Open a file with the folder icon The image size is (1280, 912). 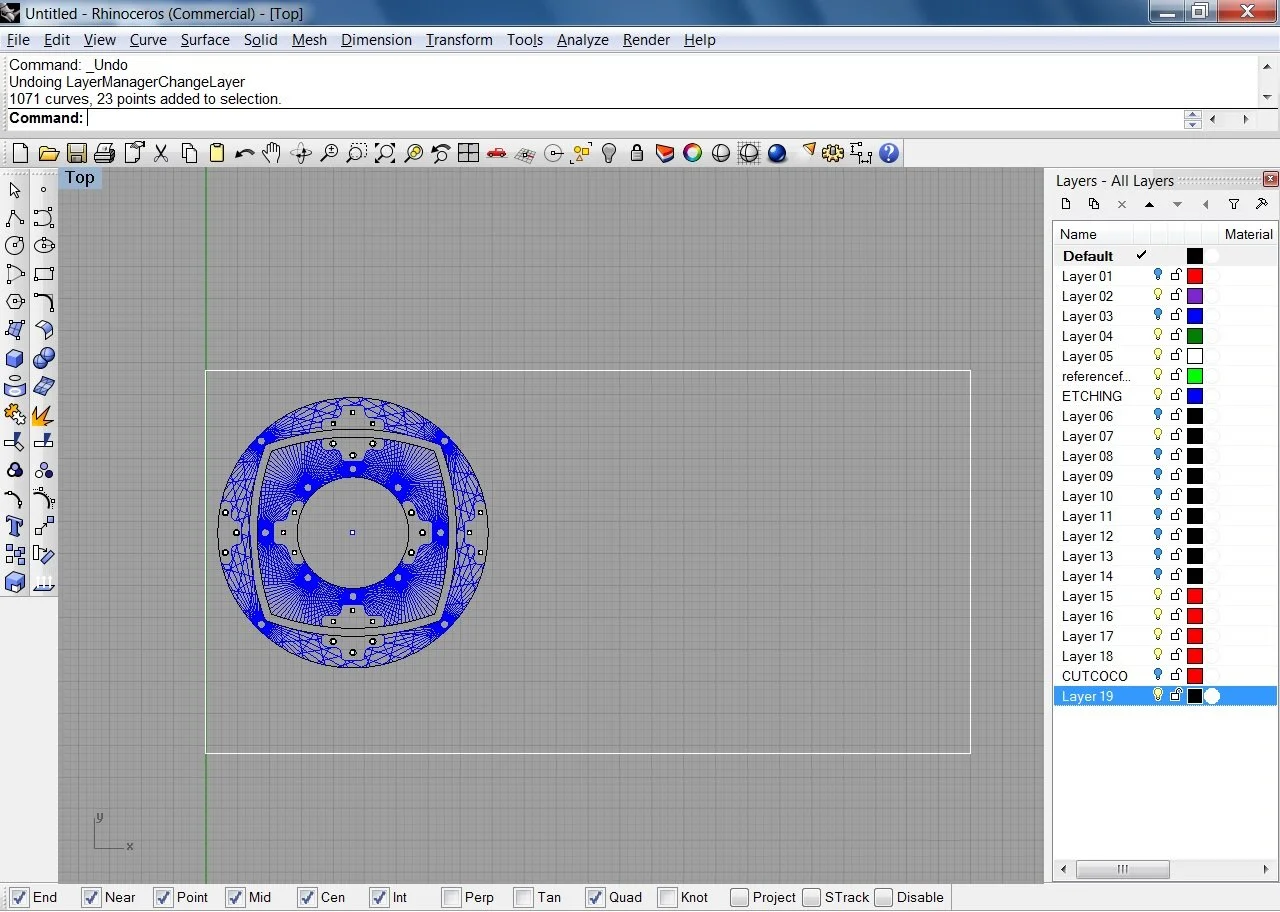coord(48,153)
